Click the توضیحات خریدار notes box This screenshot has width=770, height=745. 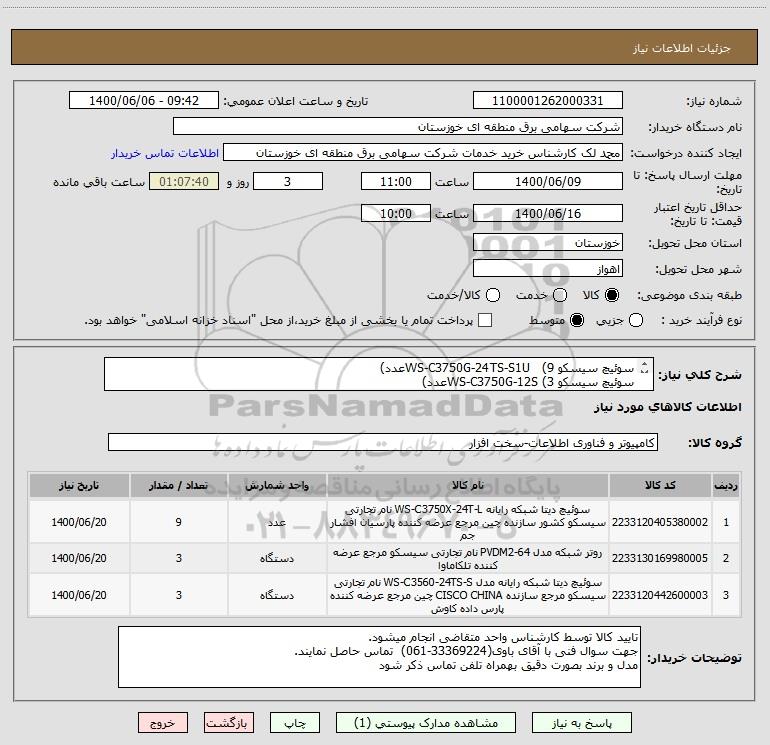(379, 657)
